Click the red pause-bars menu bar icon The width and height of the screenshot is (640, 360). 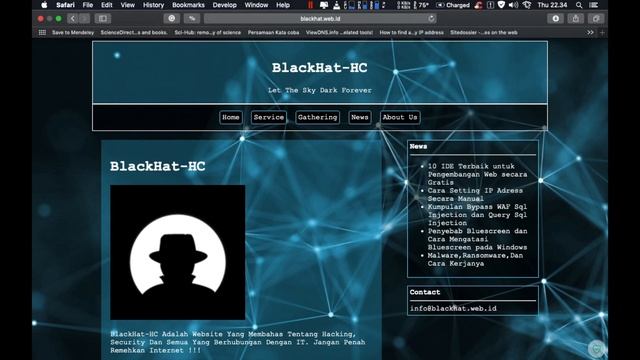(311, 5)
